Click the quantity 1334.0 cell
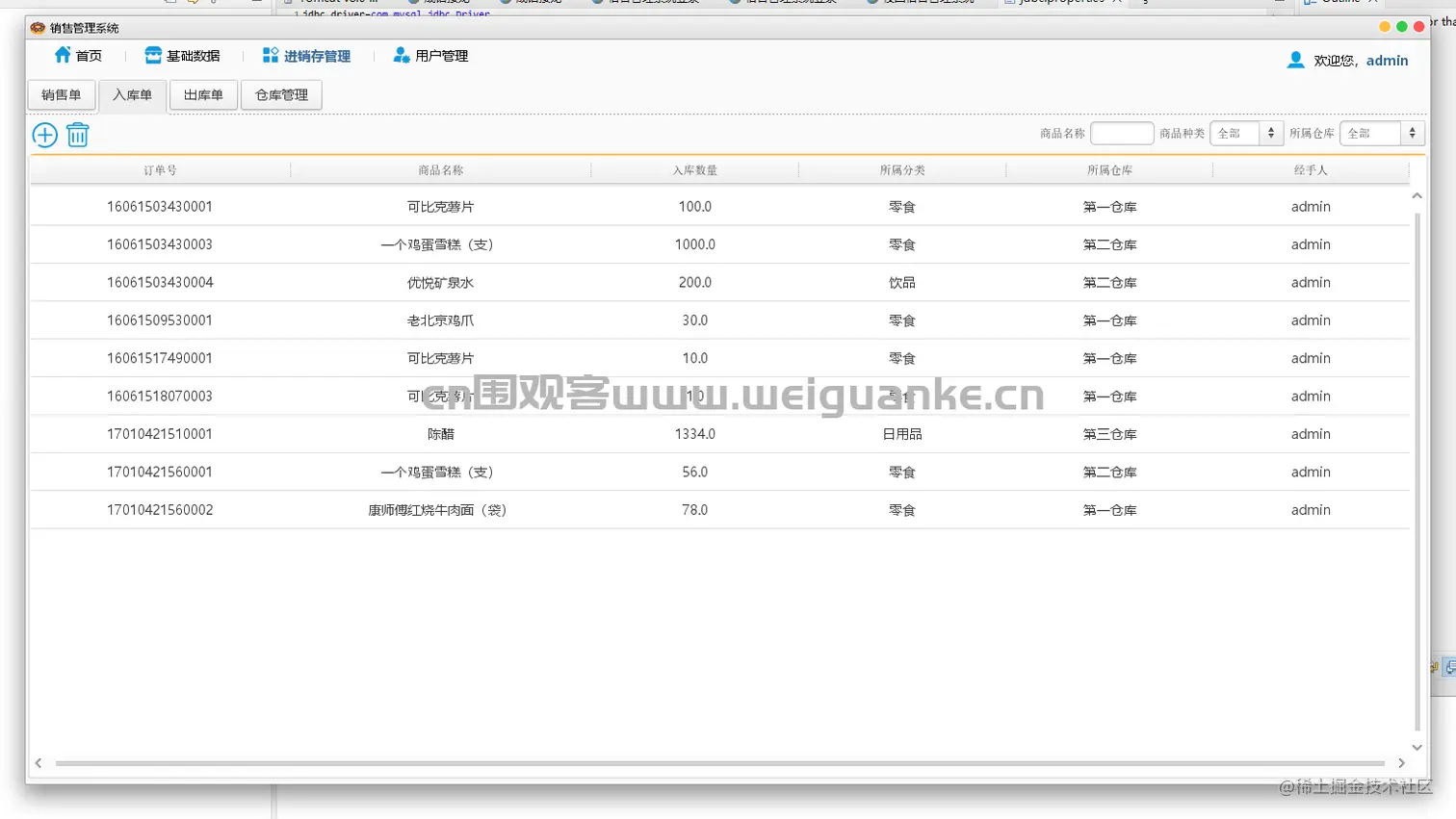This screenshot has width=1456, height=819. pos(695,434)
